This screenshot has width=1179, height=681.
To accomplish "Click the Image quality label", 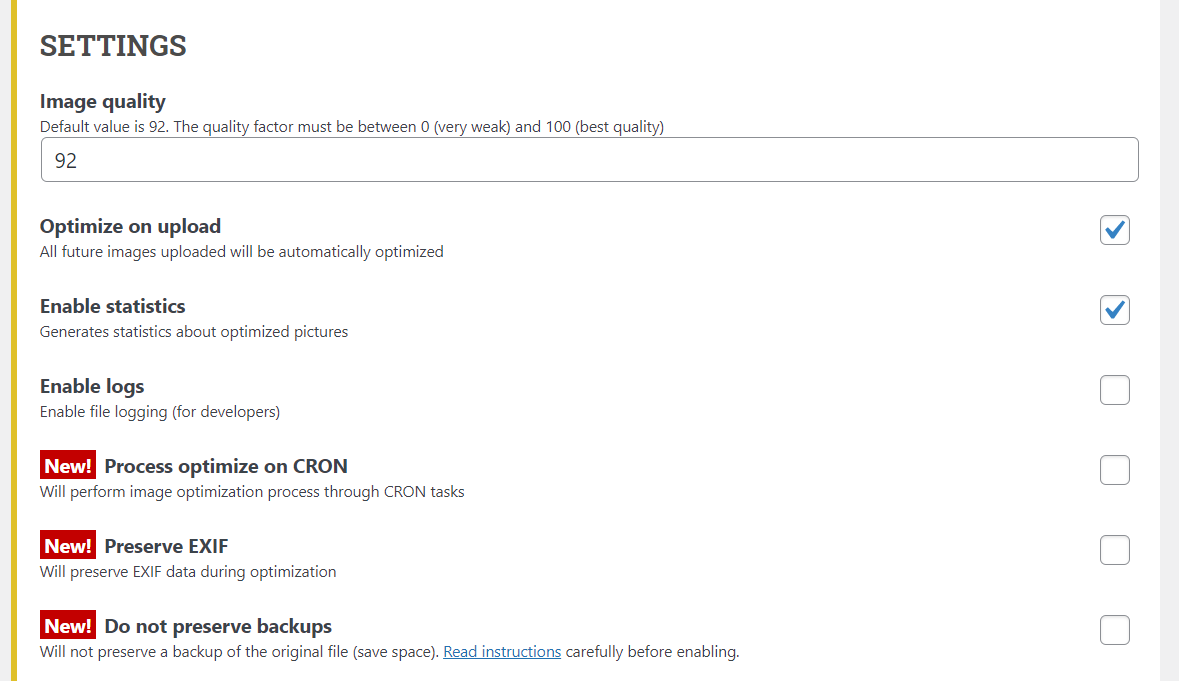I will (103, 101).
